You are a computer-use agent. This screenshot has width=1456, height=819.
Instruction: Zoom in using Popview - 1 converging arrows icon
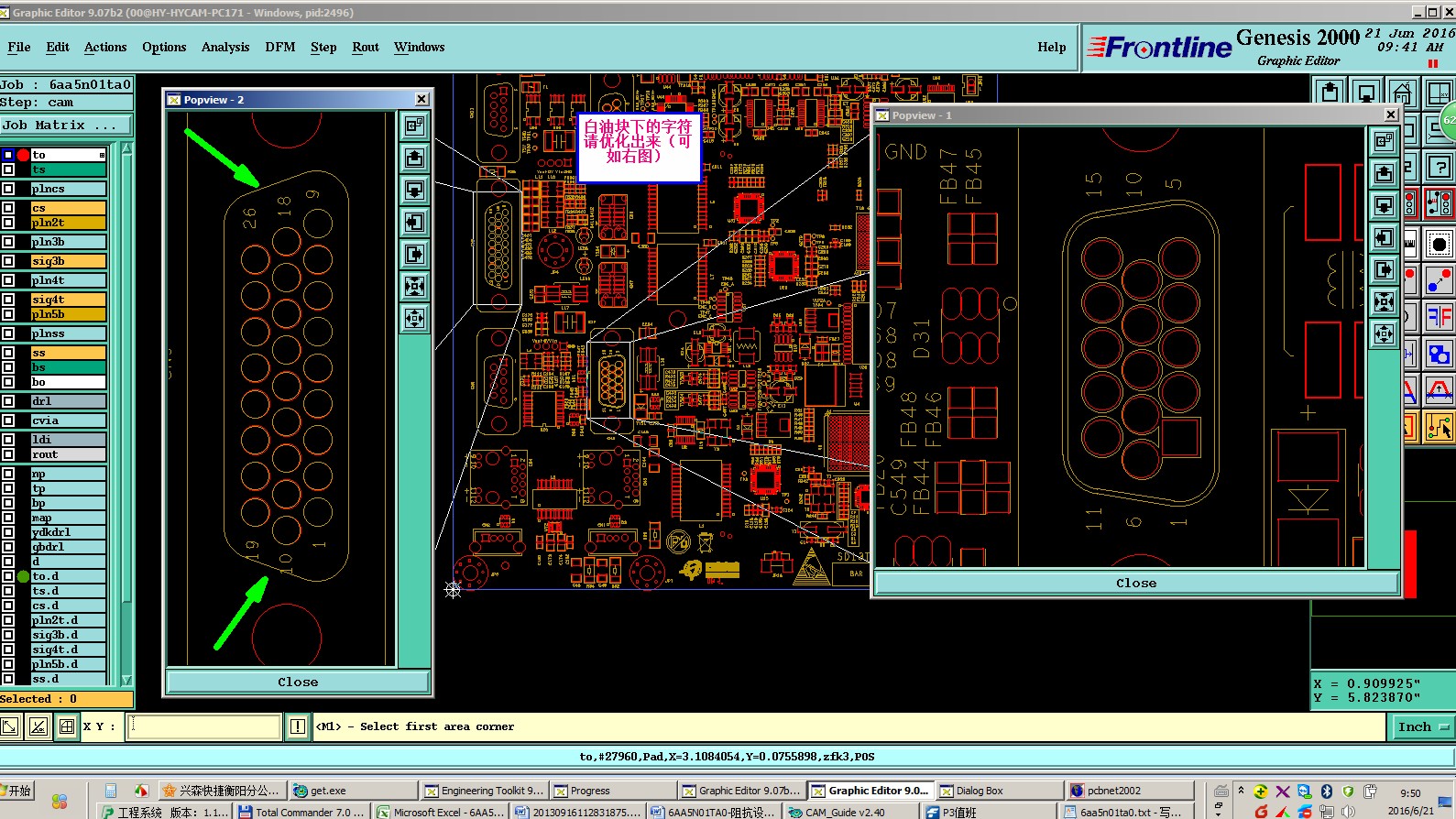[1385, 301]
